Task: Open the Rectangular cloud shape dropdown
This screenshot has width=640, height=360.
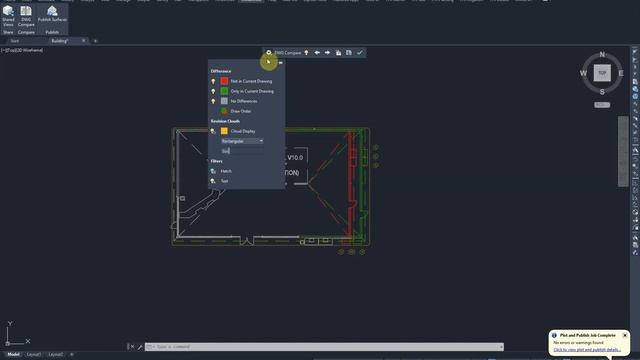Action: click(x=242, y=141)
